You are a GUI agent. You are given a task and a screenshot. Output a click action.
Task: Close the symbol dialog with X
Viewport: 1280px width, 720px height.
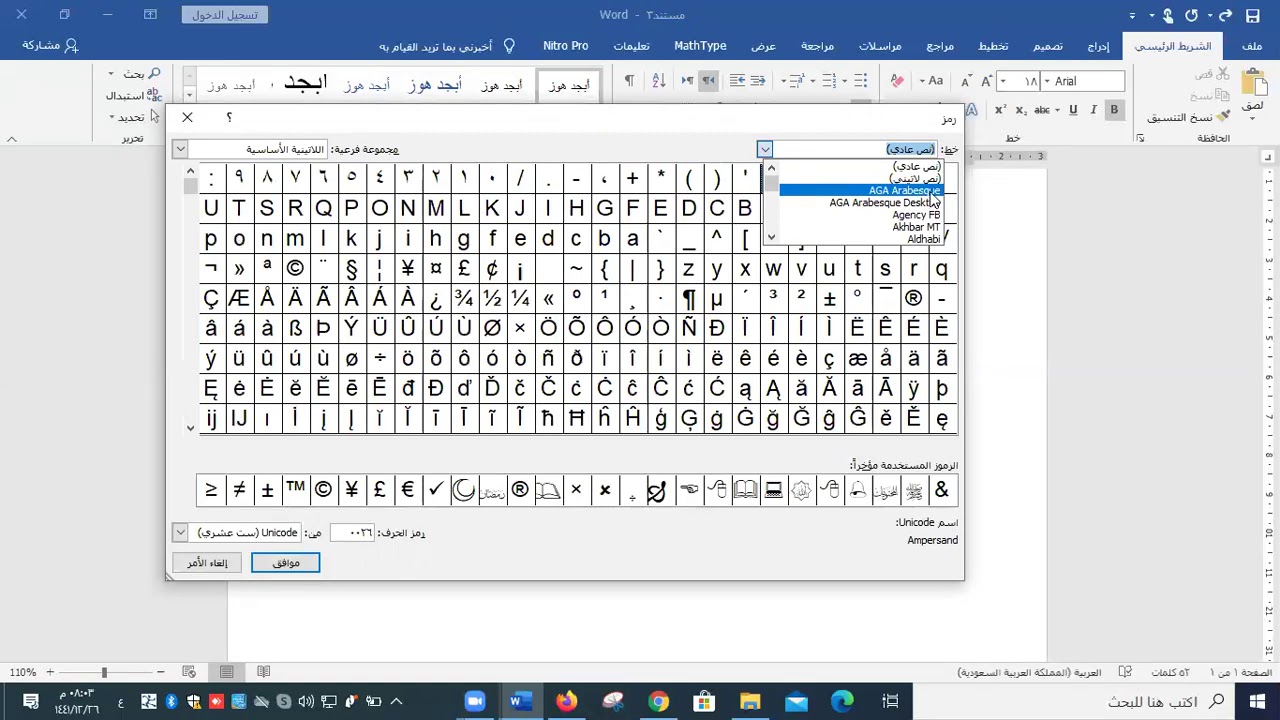(x=187, y=118)
